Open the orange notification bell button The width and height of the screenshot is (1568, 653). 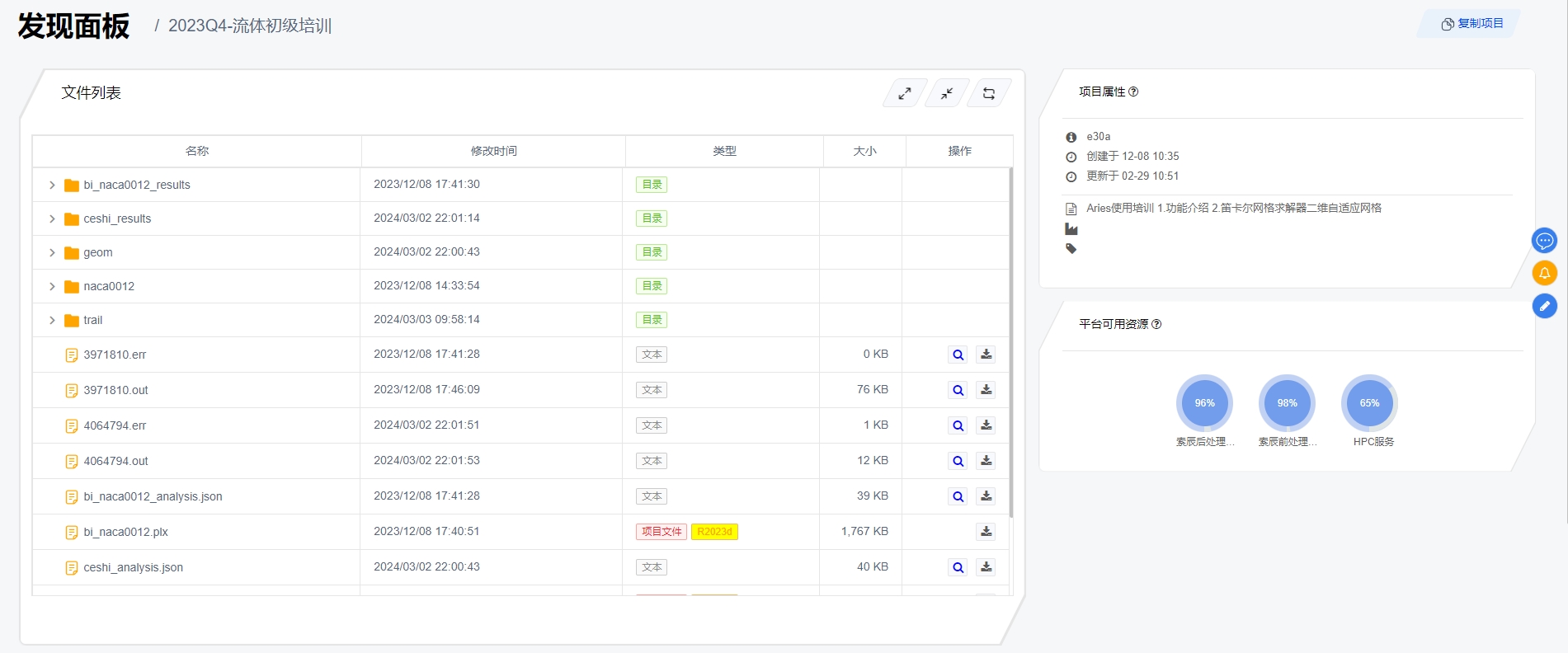(x=1544, y=273)
